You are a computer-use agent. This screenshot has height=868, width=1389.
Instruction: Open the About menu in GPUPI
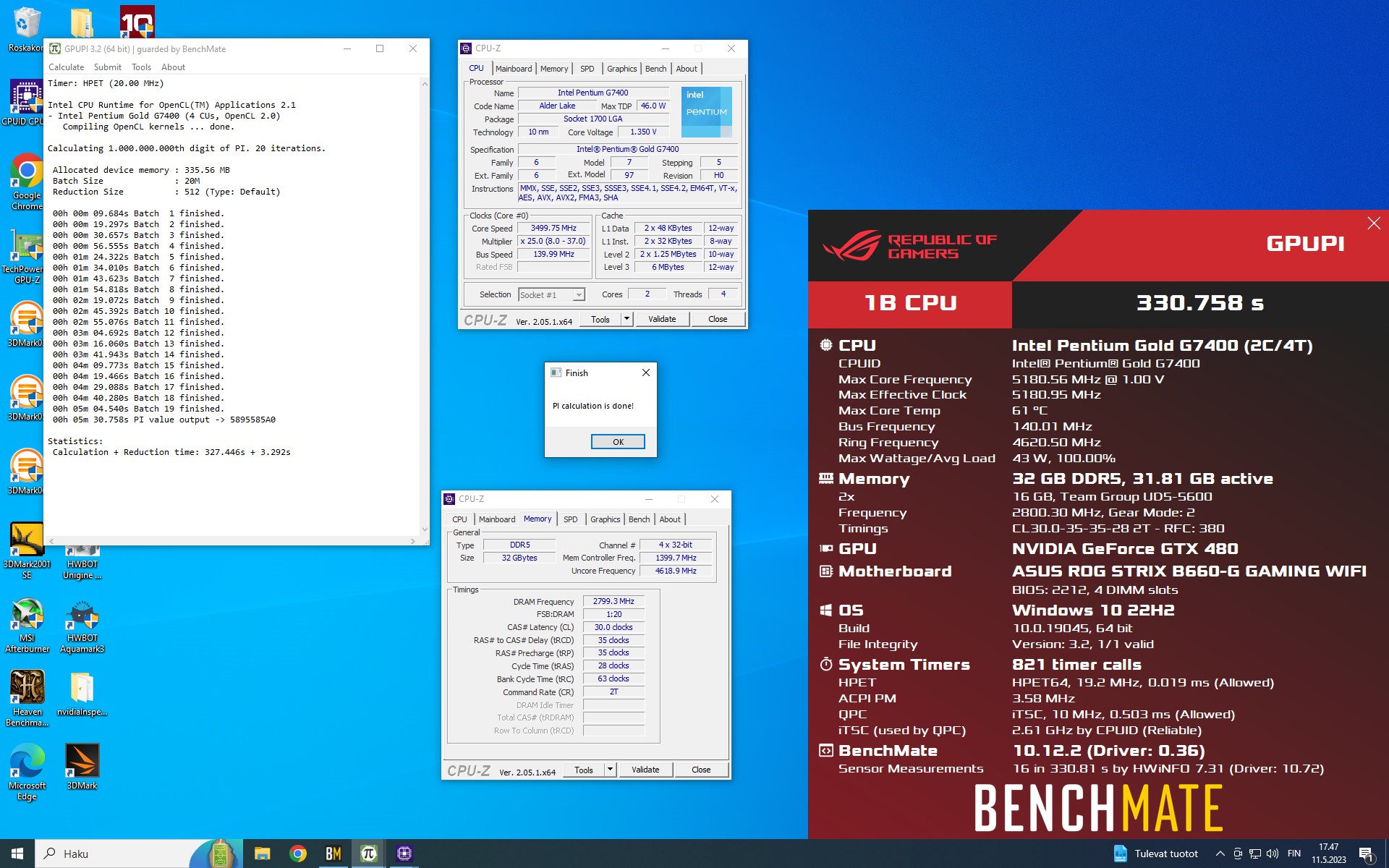(x=173, y=67)
